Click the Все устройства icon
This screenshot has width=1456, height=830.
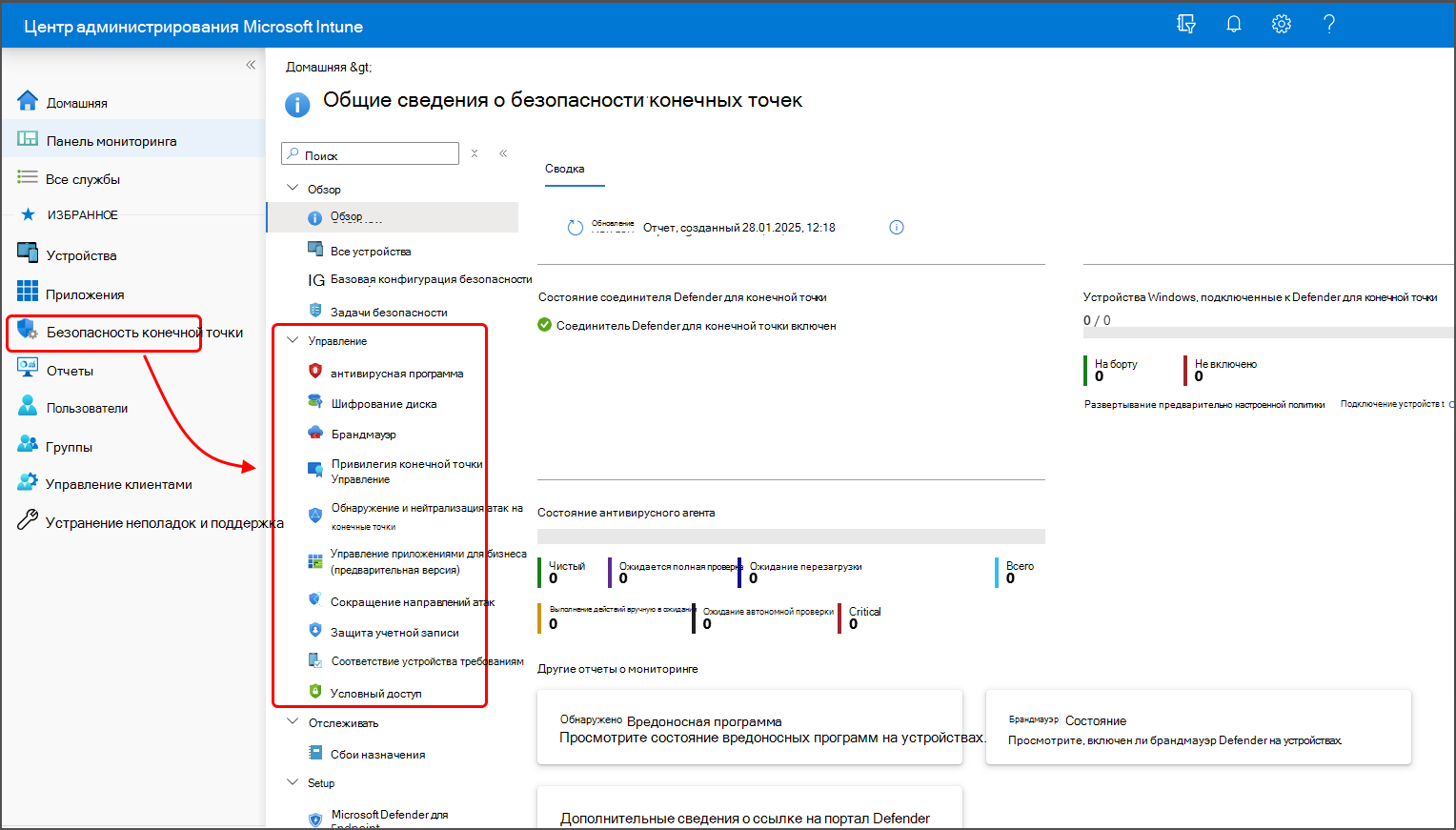point(315,250)
